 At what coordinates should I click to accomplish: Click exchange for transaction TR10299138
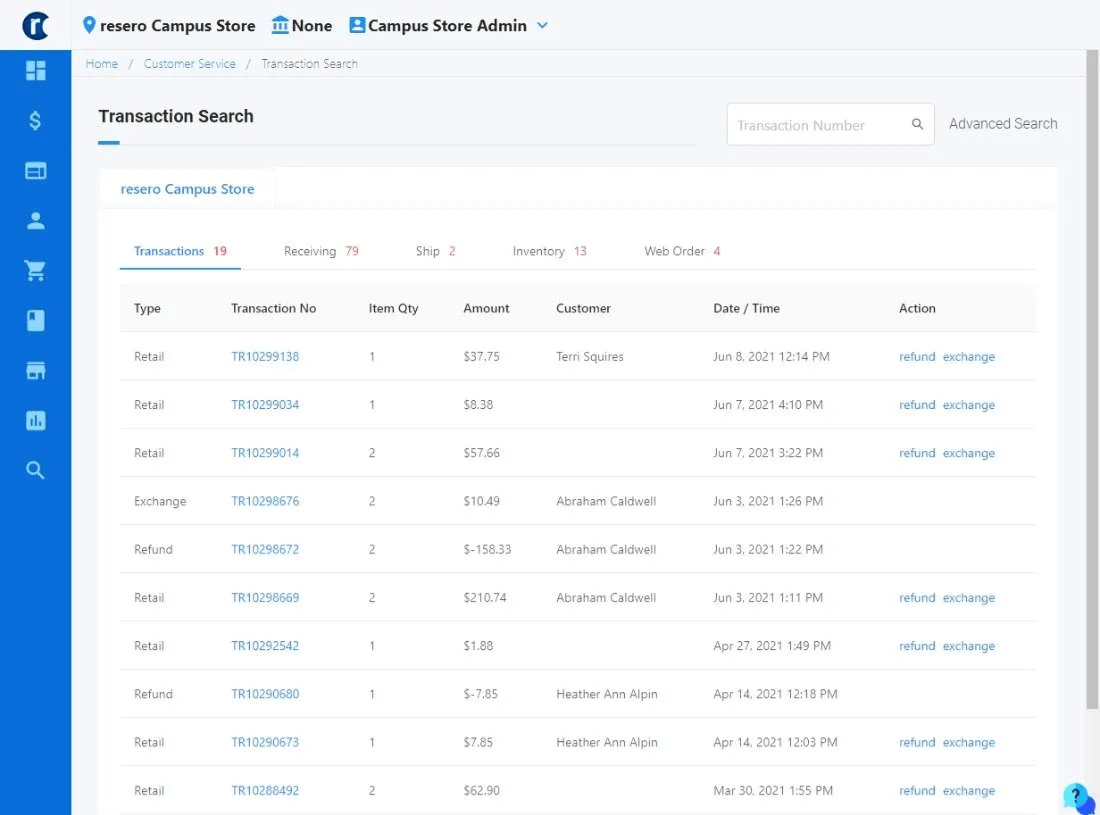969,356
